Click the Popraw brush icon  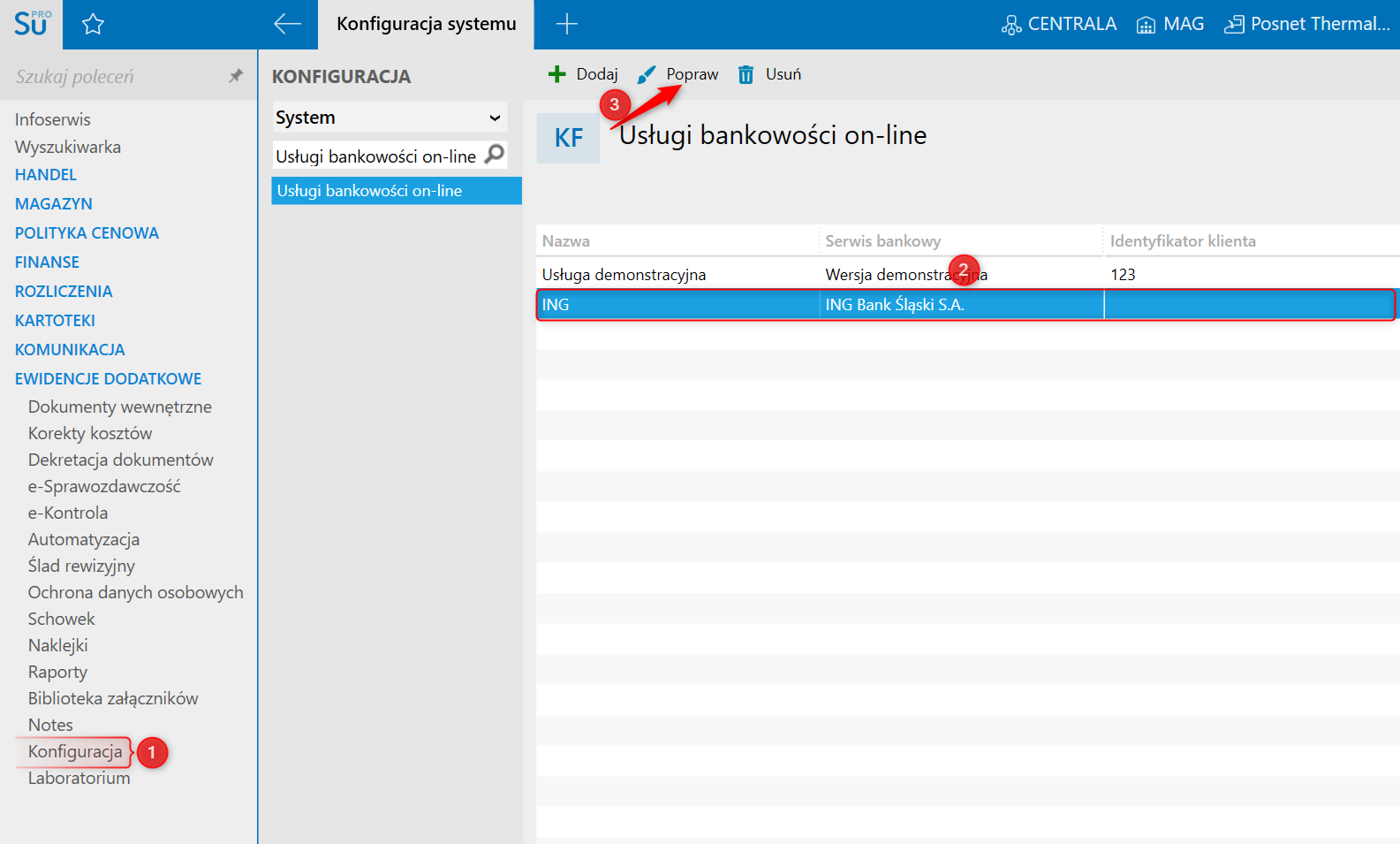click(x=647, y=74)
